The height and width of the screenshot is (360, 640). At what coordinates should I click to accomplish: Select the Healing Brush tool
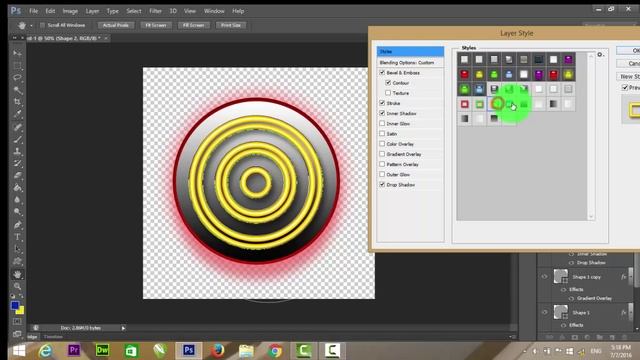tap(18, 127)
